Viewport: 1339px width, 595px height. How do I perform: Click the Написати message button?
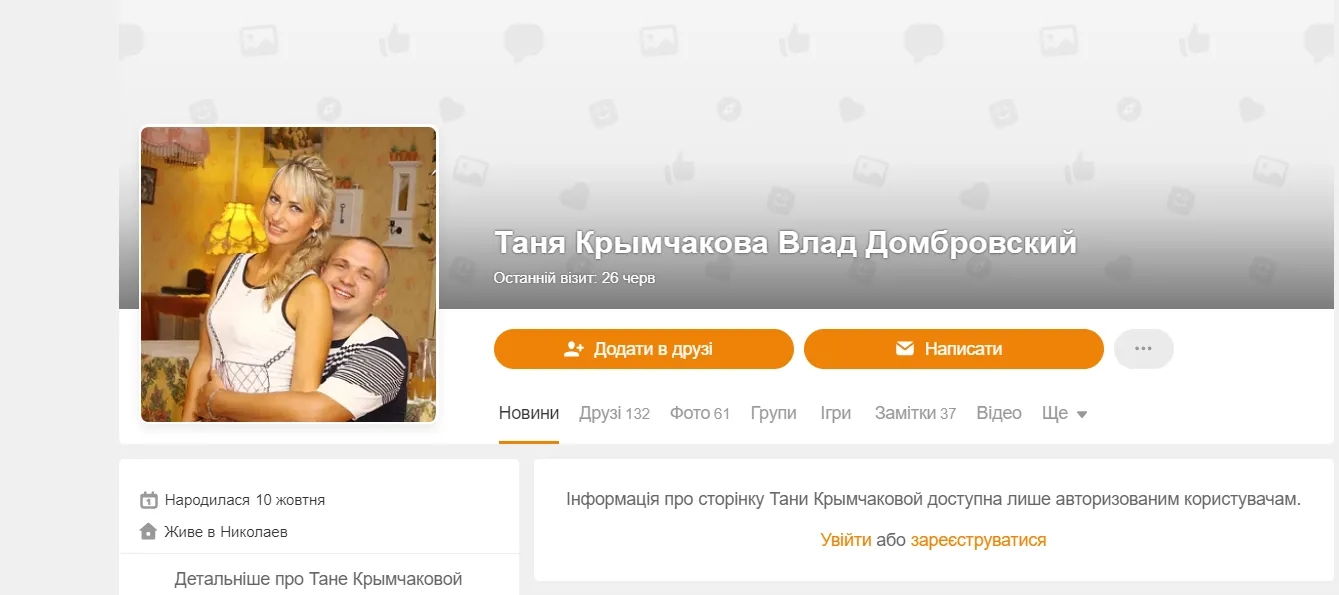(x=954, y=349)
